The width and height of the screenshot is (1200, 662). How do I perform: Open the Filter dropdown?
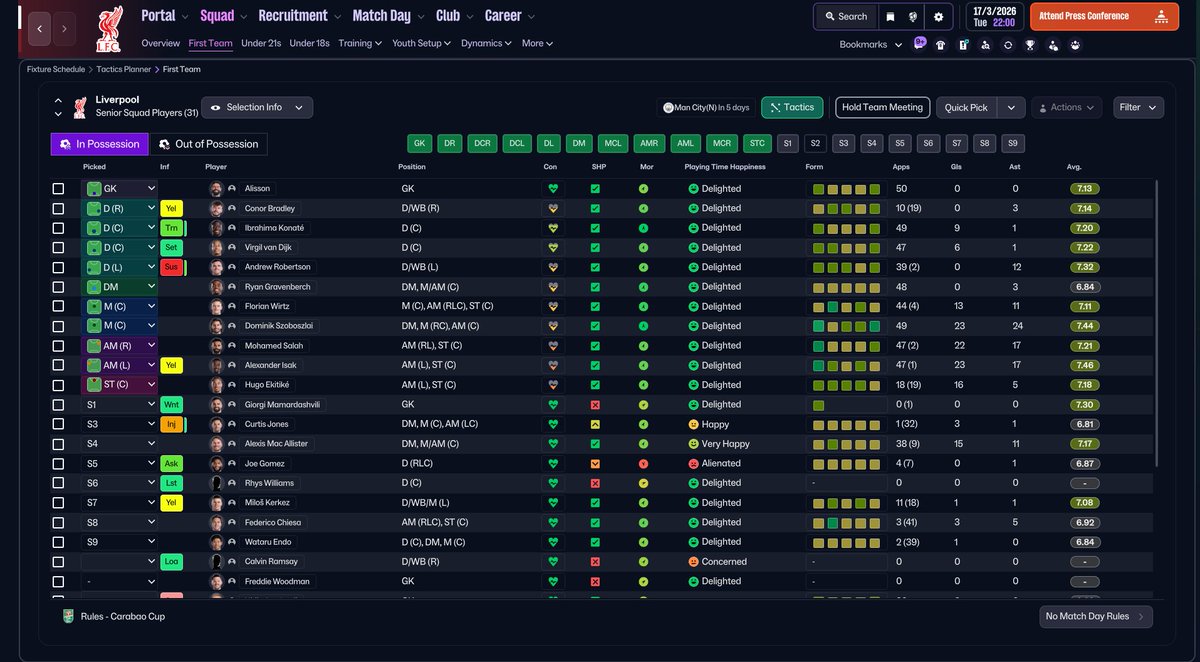point(1138,107)
